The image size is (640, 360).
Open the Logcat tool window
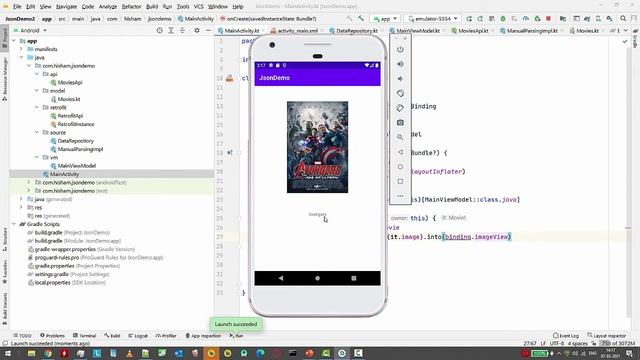[x=138, y=336]
